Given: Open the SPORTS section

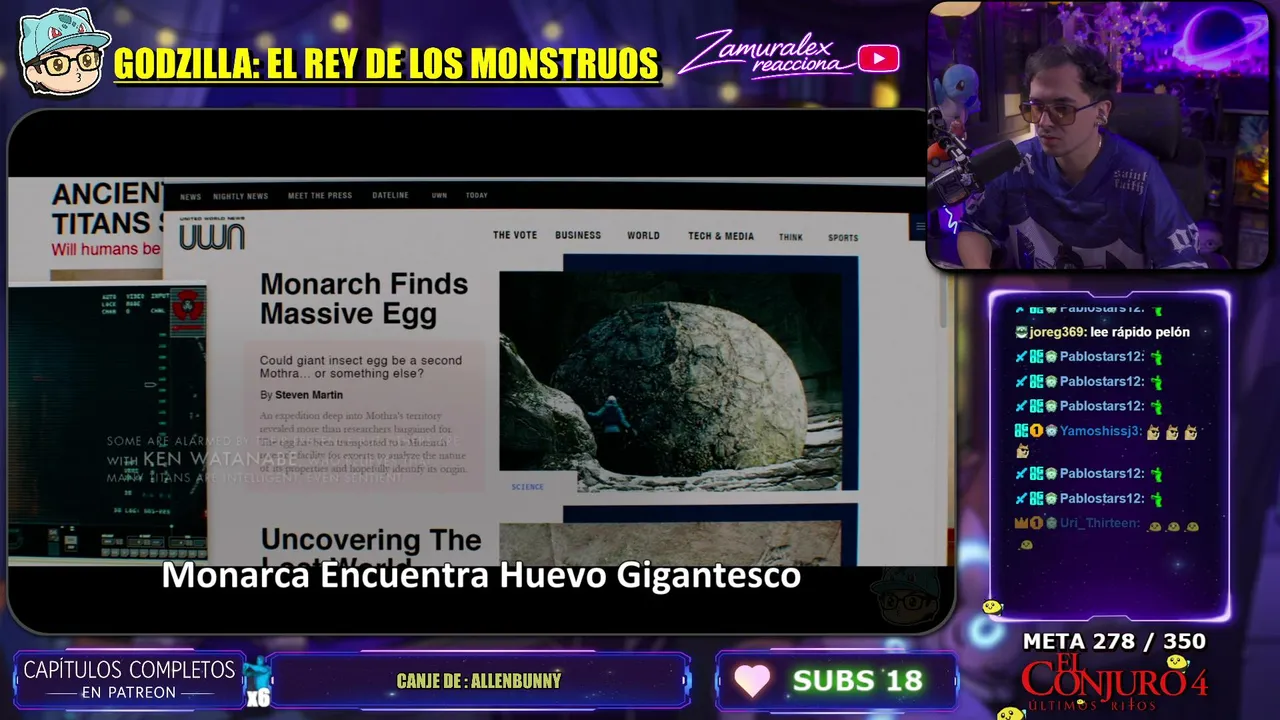Looking at the screenshot, I should (x=843, y=238).
